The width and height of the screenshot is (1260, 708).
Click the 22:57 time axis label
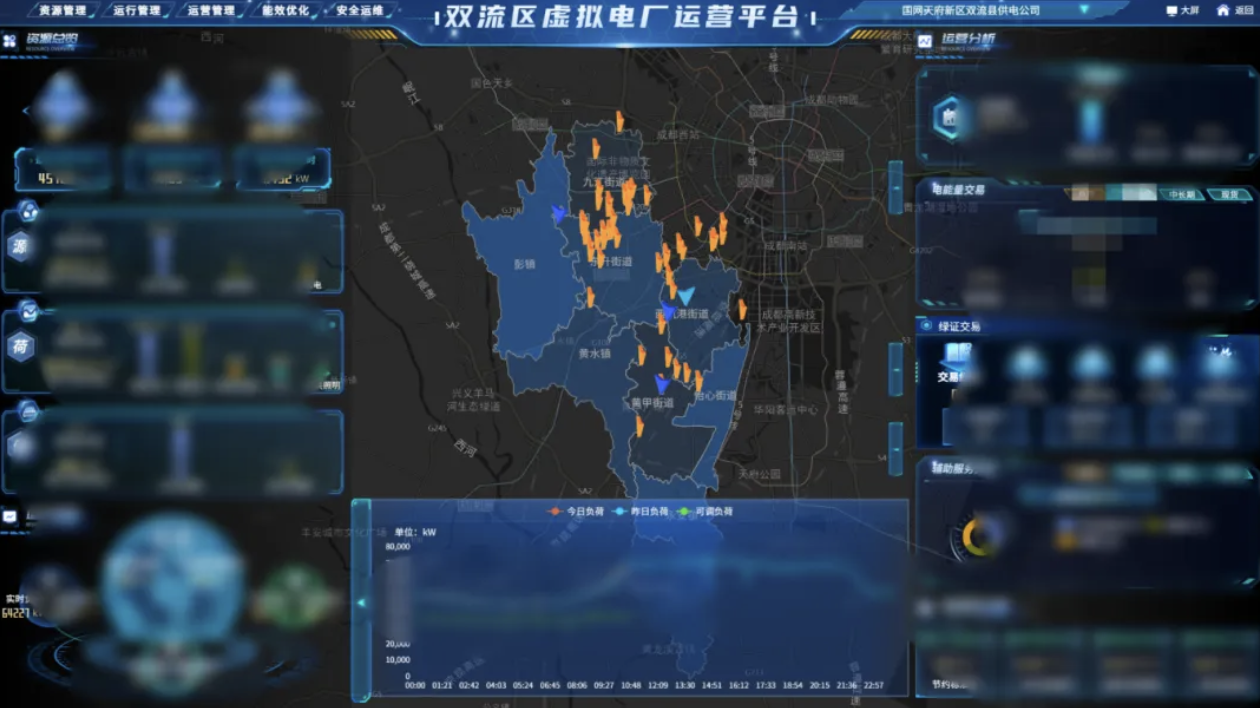tap(873, 686)
